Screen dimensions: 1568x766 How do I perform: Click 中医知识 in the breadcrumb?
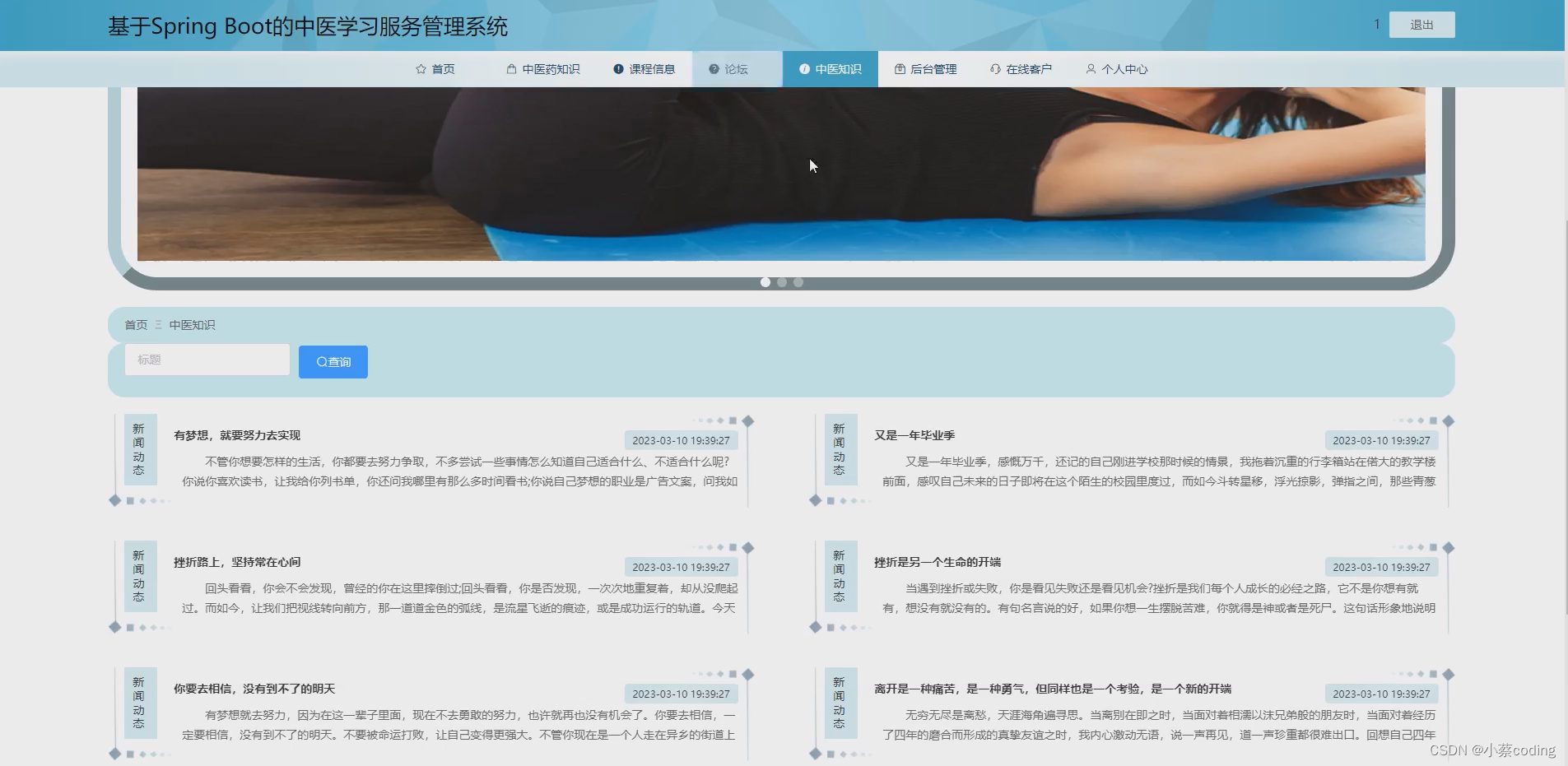click(192, 325)
